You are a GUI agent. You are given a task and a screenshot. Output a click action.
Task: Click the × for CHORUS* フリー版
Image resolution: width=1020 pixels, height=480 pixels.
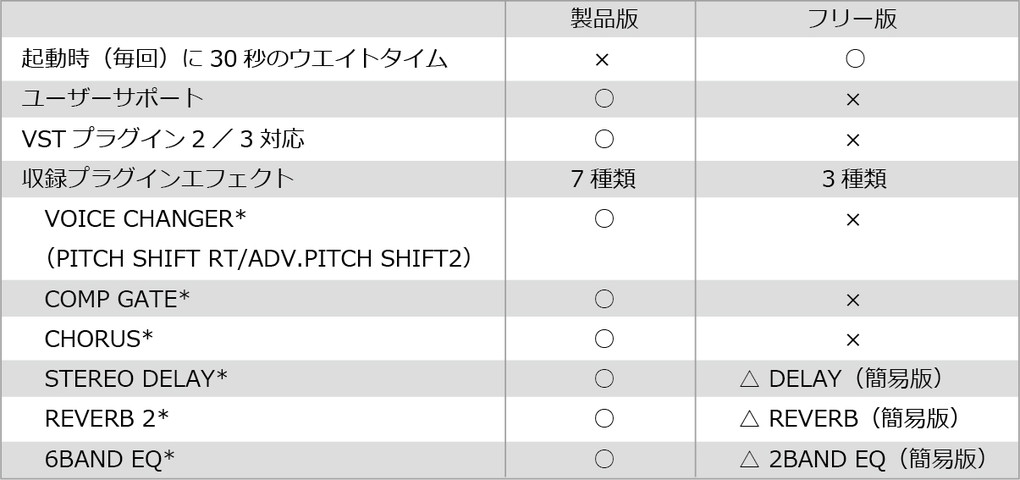[x=853, y=340]
